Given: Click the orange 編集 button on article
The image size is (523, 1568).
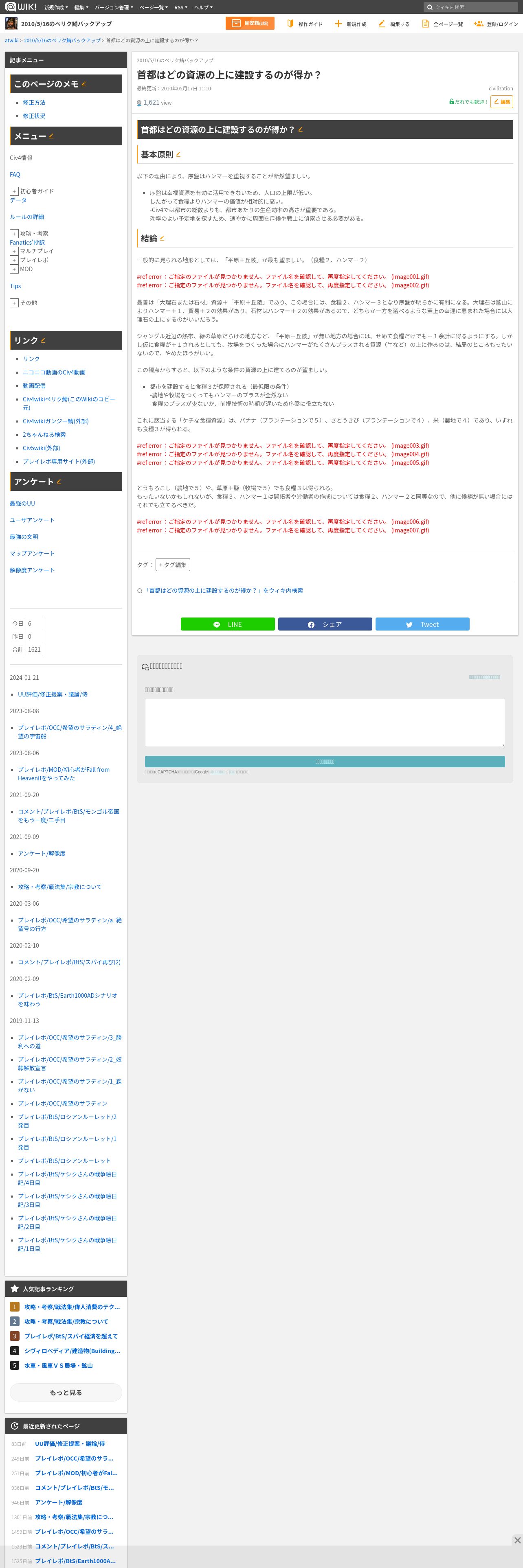Looking at the screenshot, I should [x=502, y=102].
